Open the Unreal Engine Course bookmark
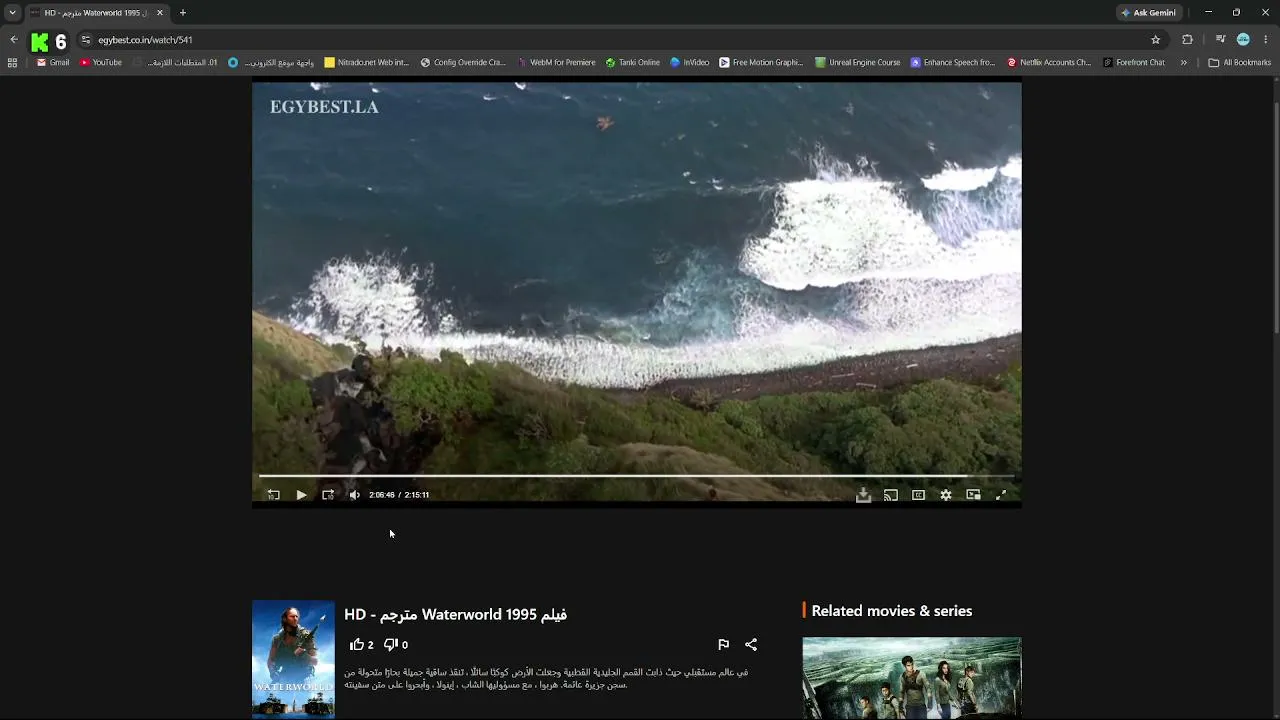 (858, 62)
